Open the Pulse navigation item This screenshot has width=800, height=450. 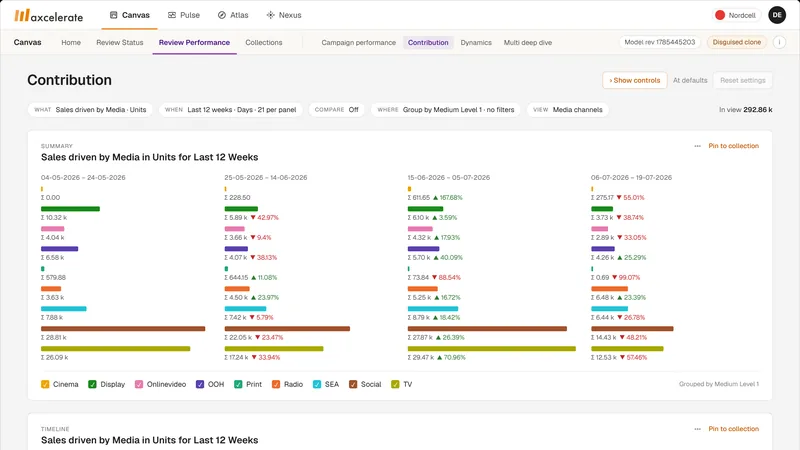[184, 15]
